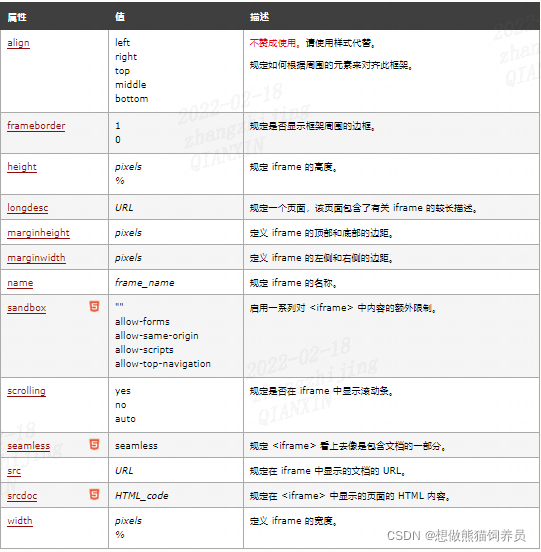The image size is (541, 552).
Task: Open the scrolling attribute link
Action: pos(26,391)
